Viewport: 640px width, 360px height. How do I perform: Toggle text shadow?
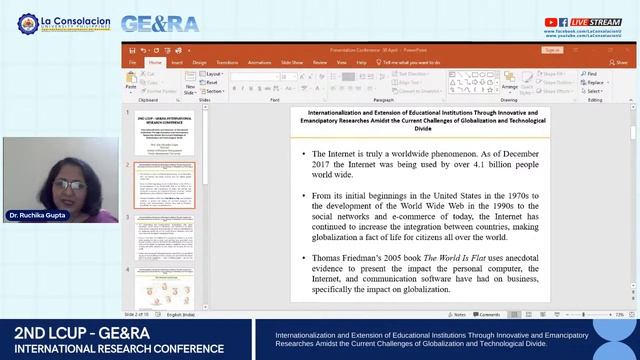point(260,88)
